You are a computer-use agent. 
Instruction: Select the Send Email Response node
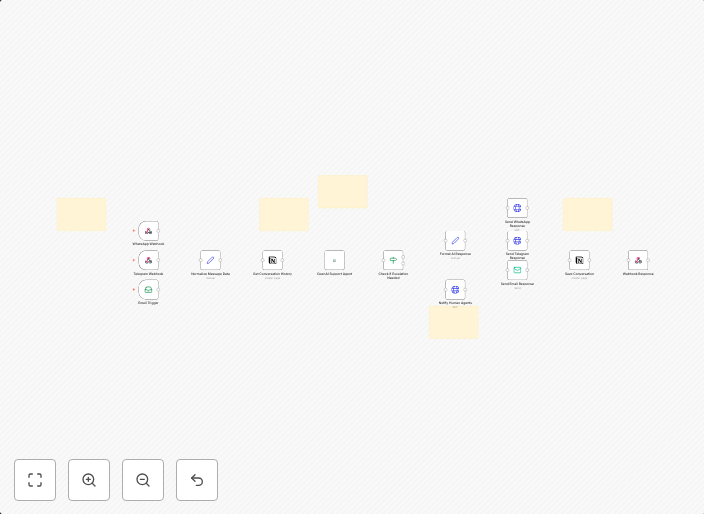(x=517, y=270)
